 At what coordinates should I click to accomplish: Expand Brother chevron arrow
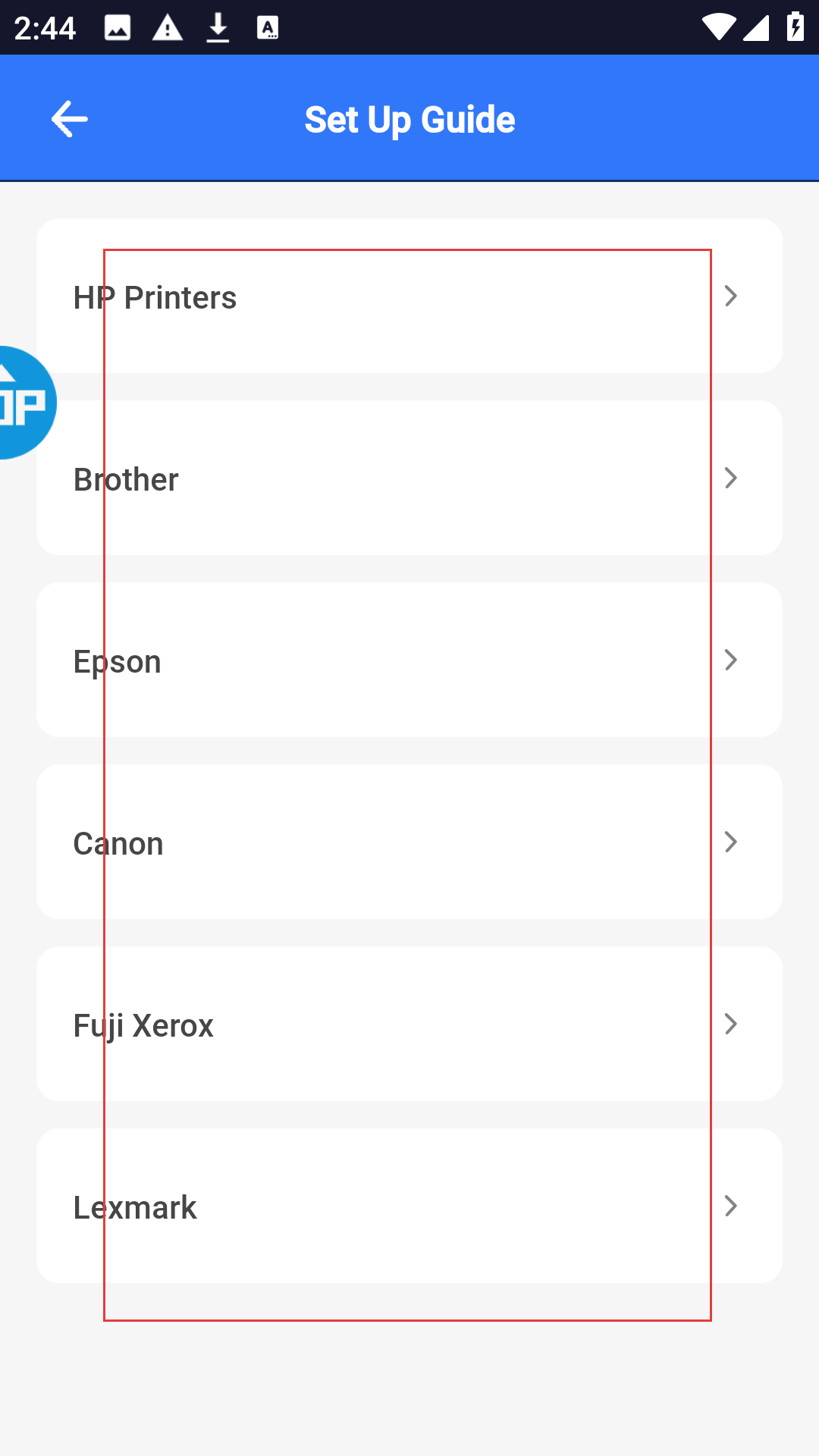pos(730,478)
